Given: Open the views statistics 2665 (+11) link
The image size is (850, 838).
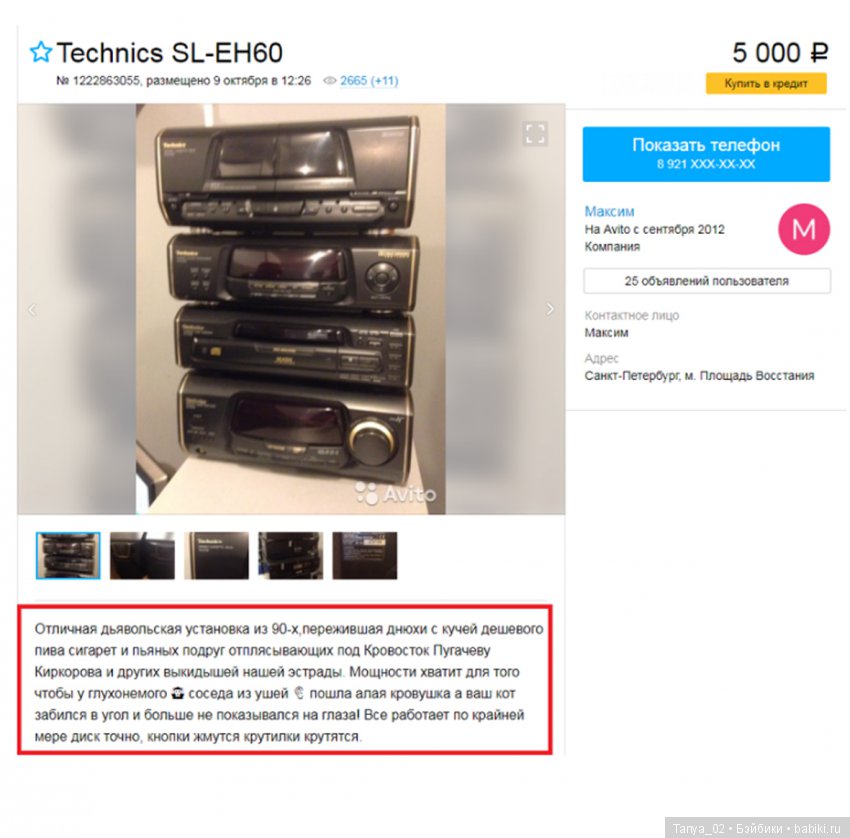Looking at the screenshot, I should pos(369,81).
